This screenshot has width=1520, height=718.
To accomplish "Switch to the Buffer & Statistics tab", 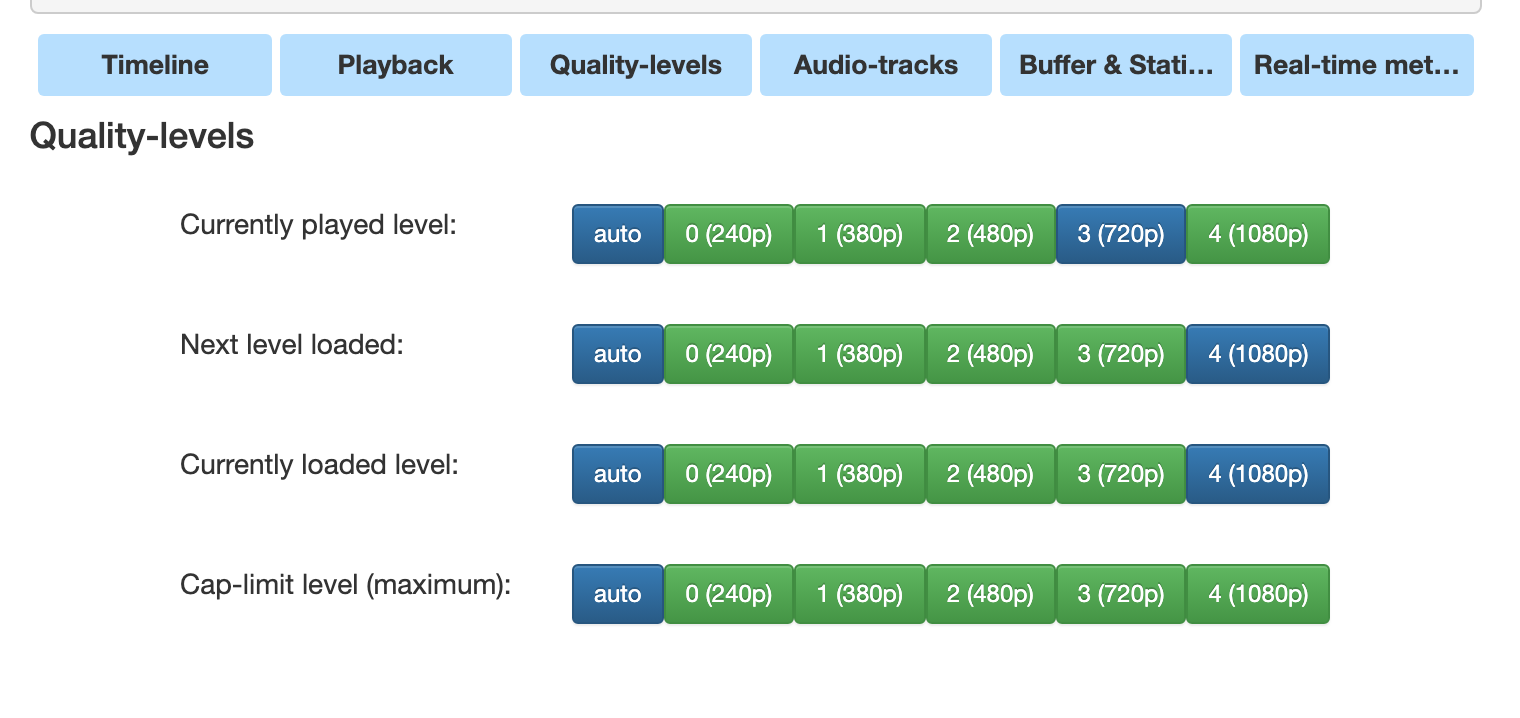I will (1115, 64).
